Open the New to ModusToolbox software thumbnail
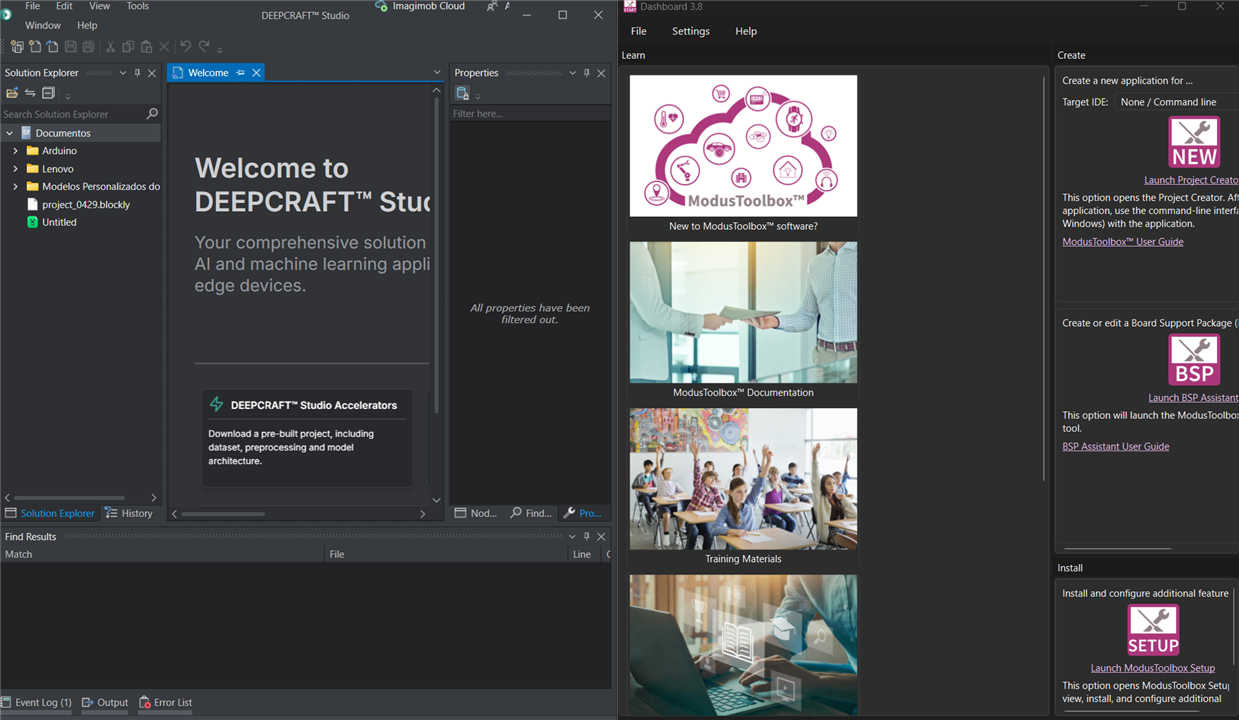This screenshot has height=720, width=1239. 743,146
